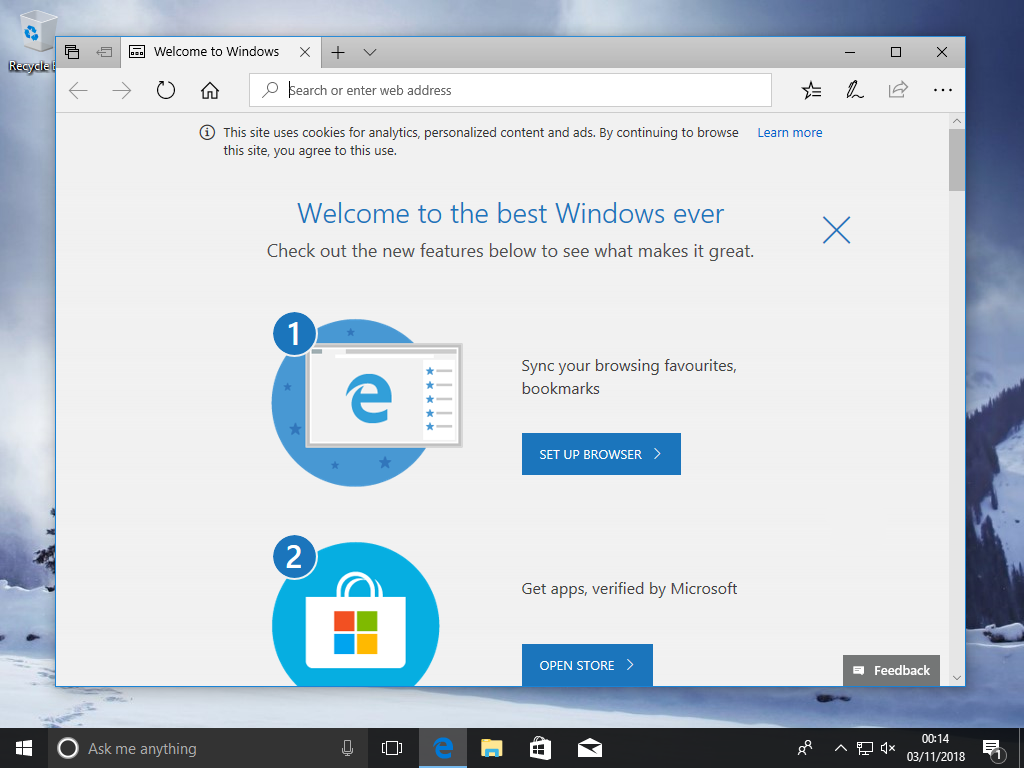Maximize the Edge window
1024x768 pixels.
coord(896,52)
